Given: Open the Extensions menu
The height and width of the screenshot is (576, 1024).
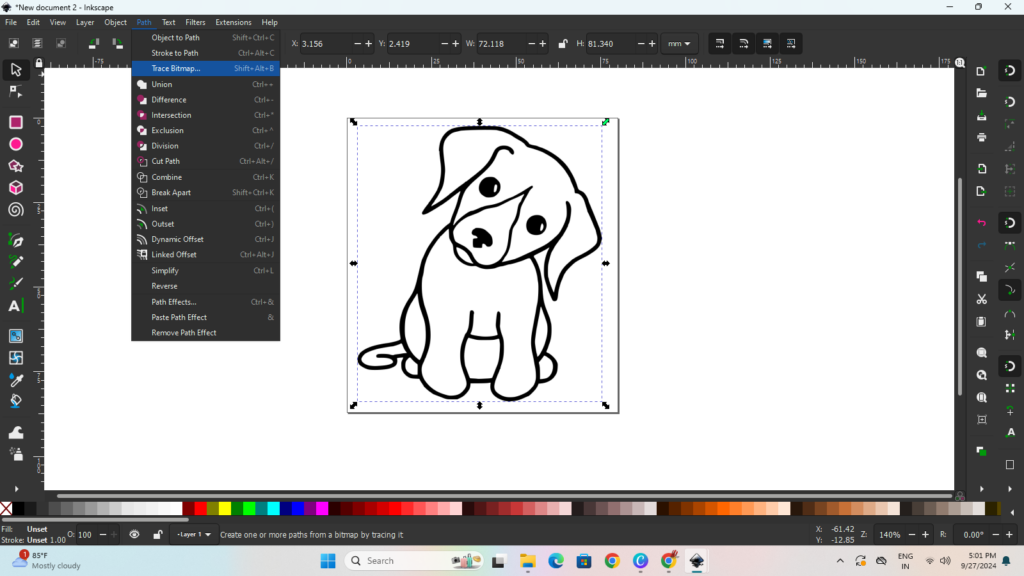Looking at the screenshot, I should pos(233,22).
